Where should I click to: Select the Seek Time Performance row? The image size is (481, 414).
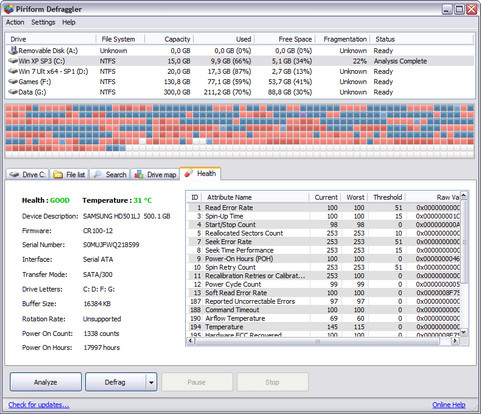[324, 250]
